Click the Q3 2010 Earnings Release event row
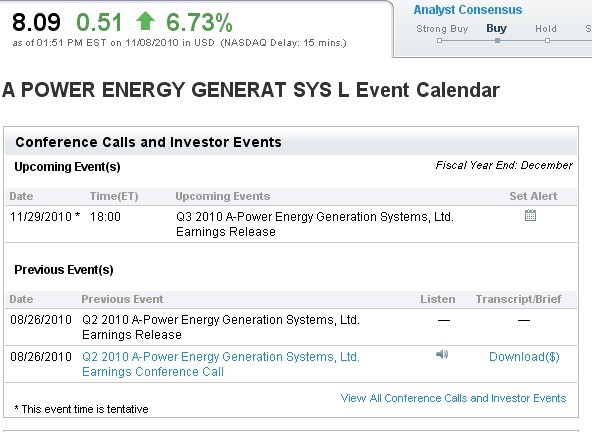Image resolution: width=592 pixels, height=432 pixels. pos(291,224)
